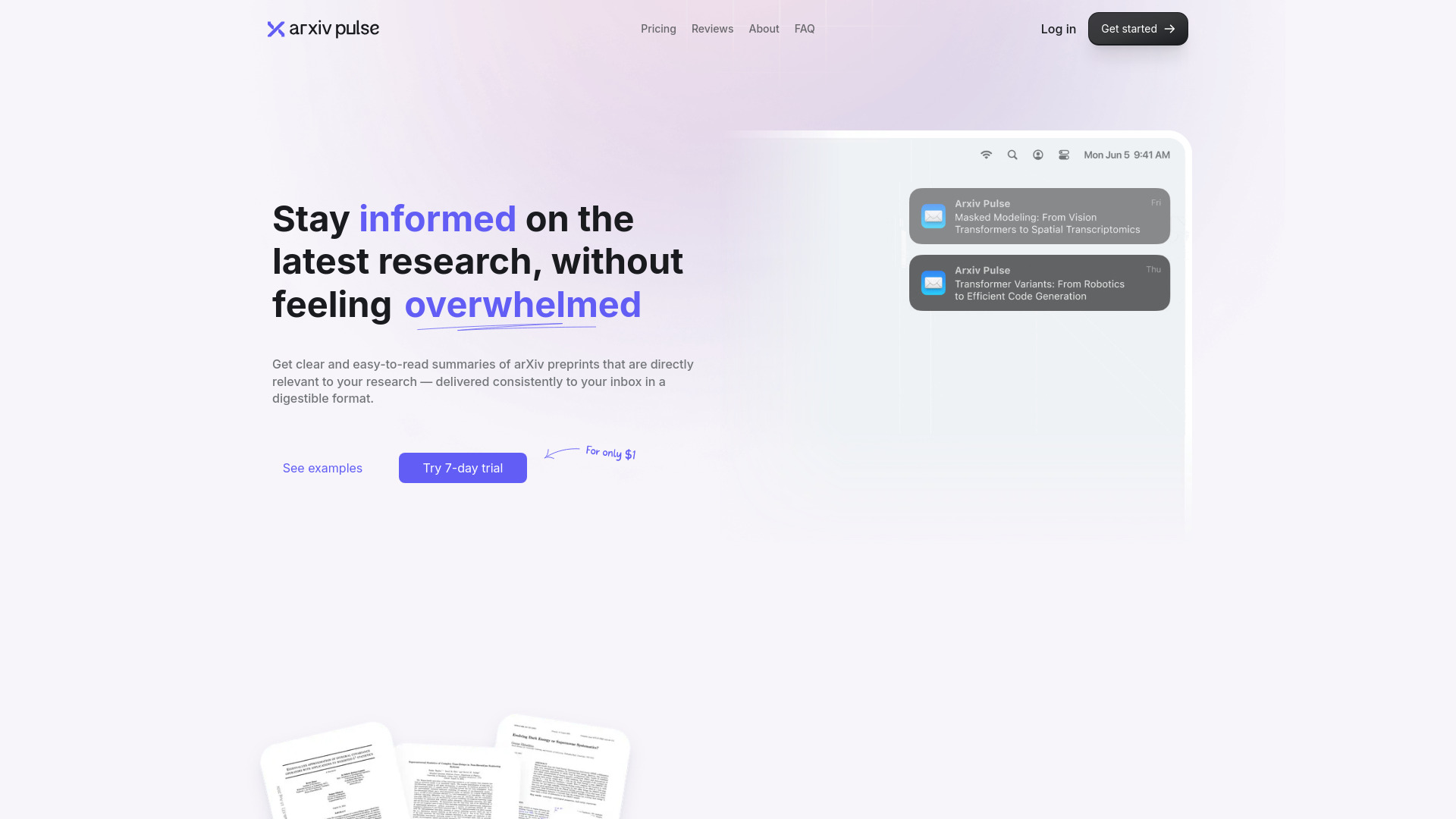1456x819 pixels.
Task: Click the FAQ menu item
Action: tap(804, 28)
